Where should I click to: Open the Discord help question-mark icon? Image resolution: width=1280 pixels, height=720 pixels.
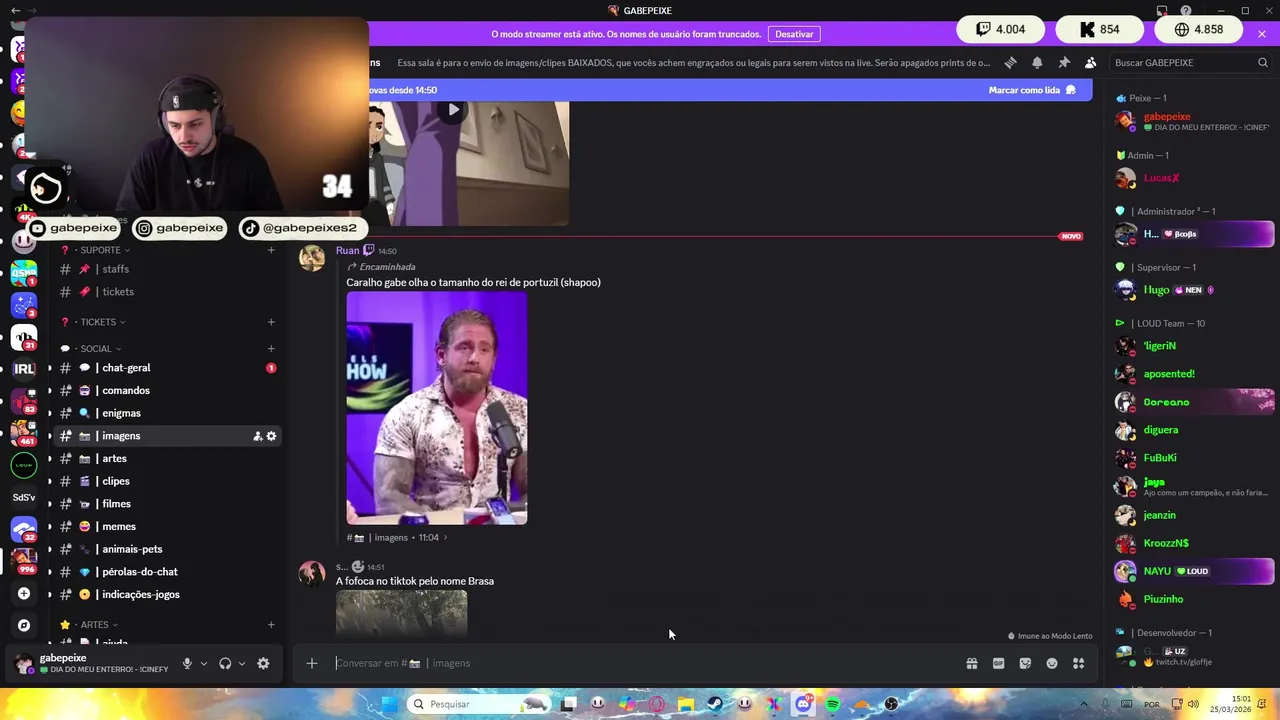click(x=1186, y=11)
